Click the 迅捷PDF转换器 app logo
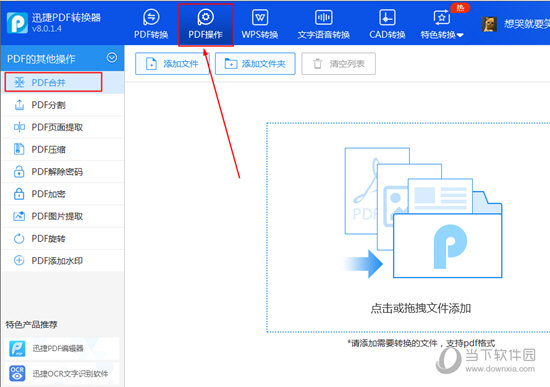 pos(17,22)
